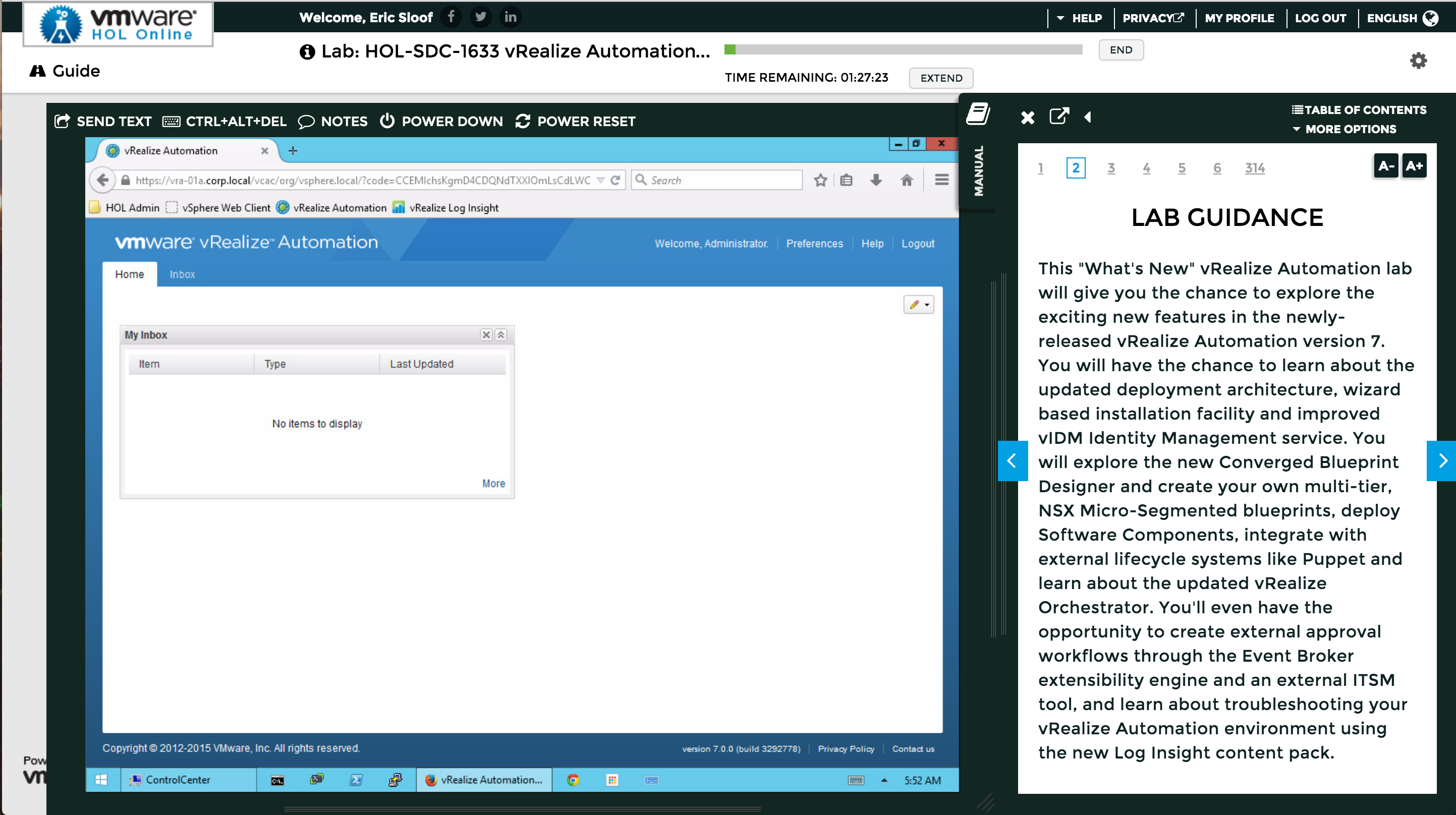Pop out manual into new window

(1058, 117)
